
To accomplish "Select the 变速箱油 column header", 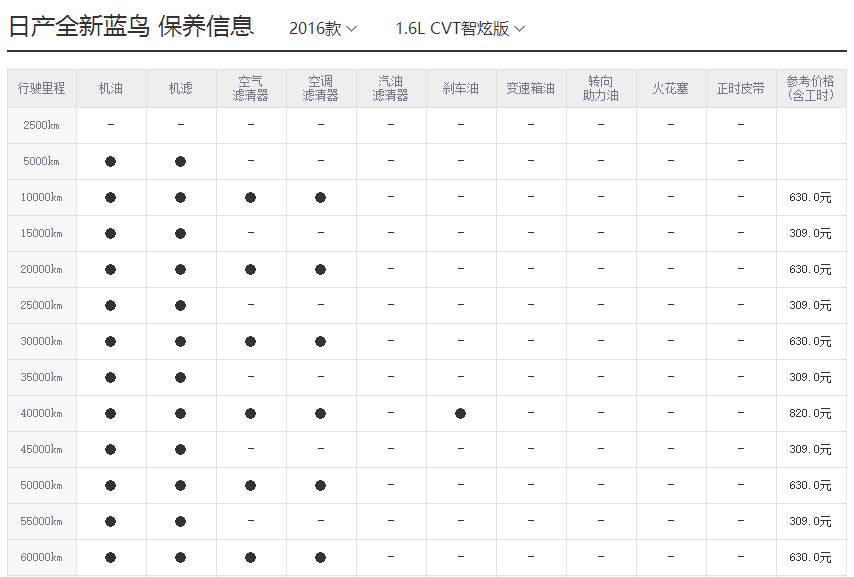I will tap(530, 88).
